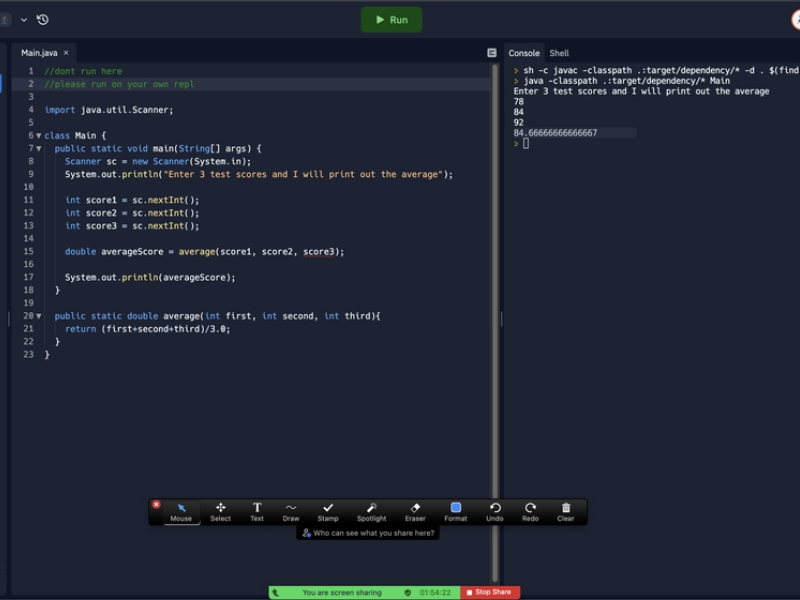Image resolution: width=800 pixels, height=600 pixels.
Task: Click the comment '//please run on your own repl'
Action: (x=119, y=84)
